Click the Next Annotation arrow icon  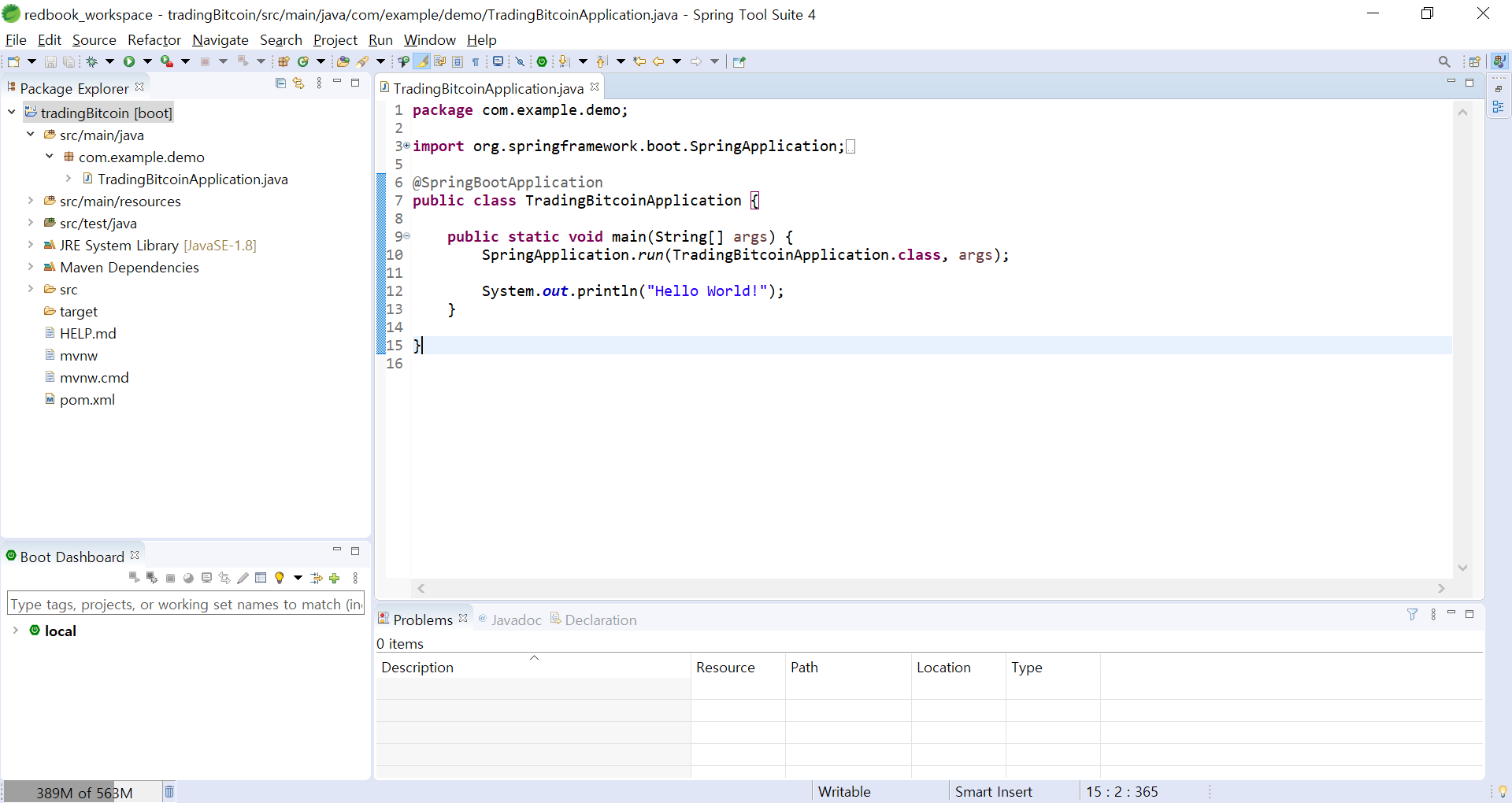point(563,61)
